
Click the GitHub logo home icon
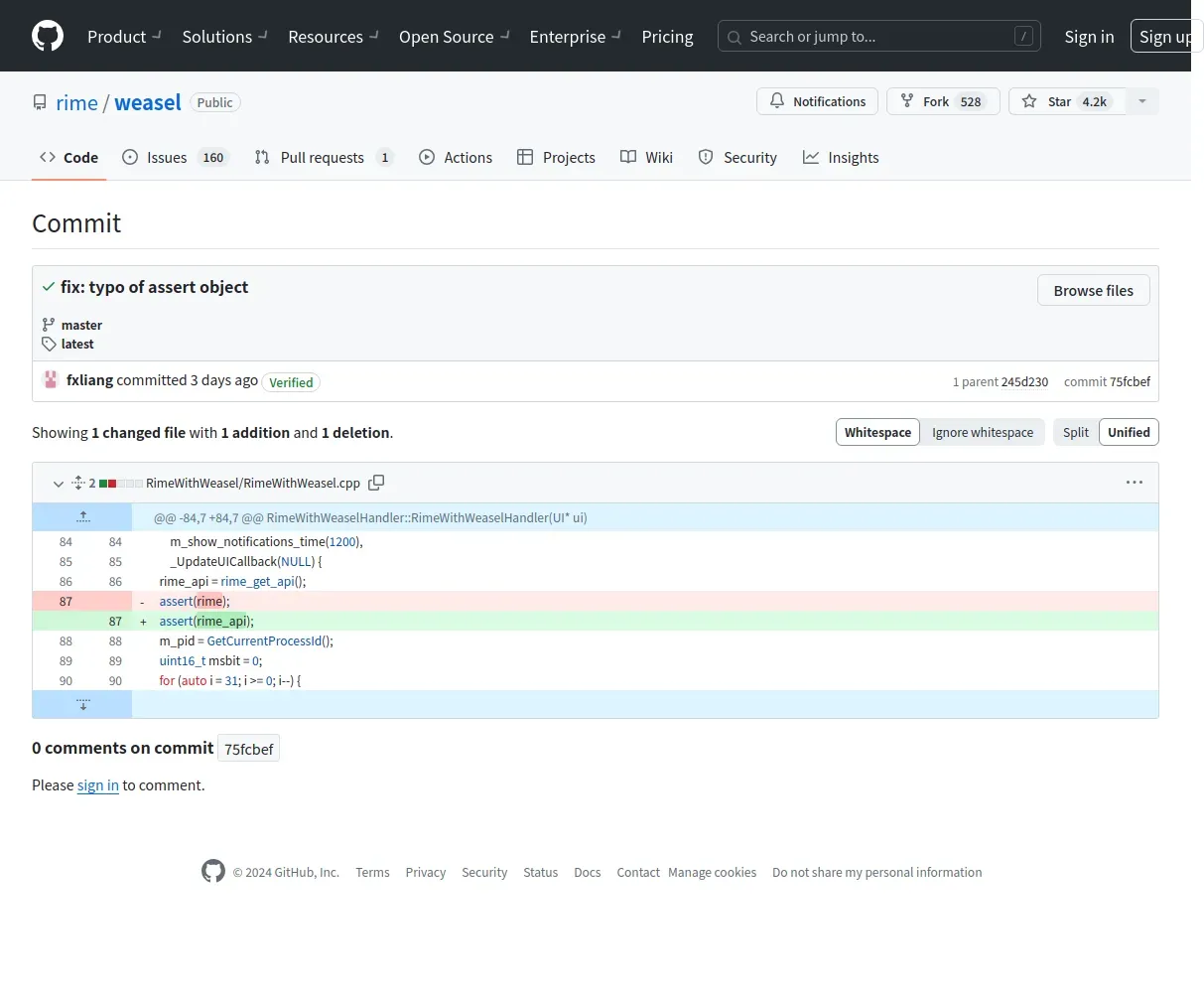[48, 36]
